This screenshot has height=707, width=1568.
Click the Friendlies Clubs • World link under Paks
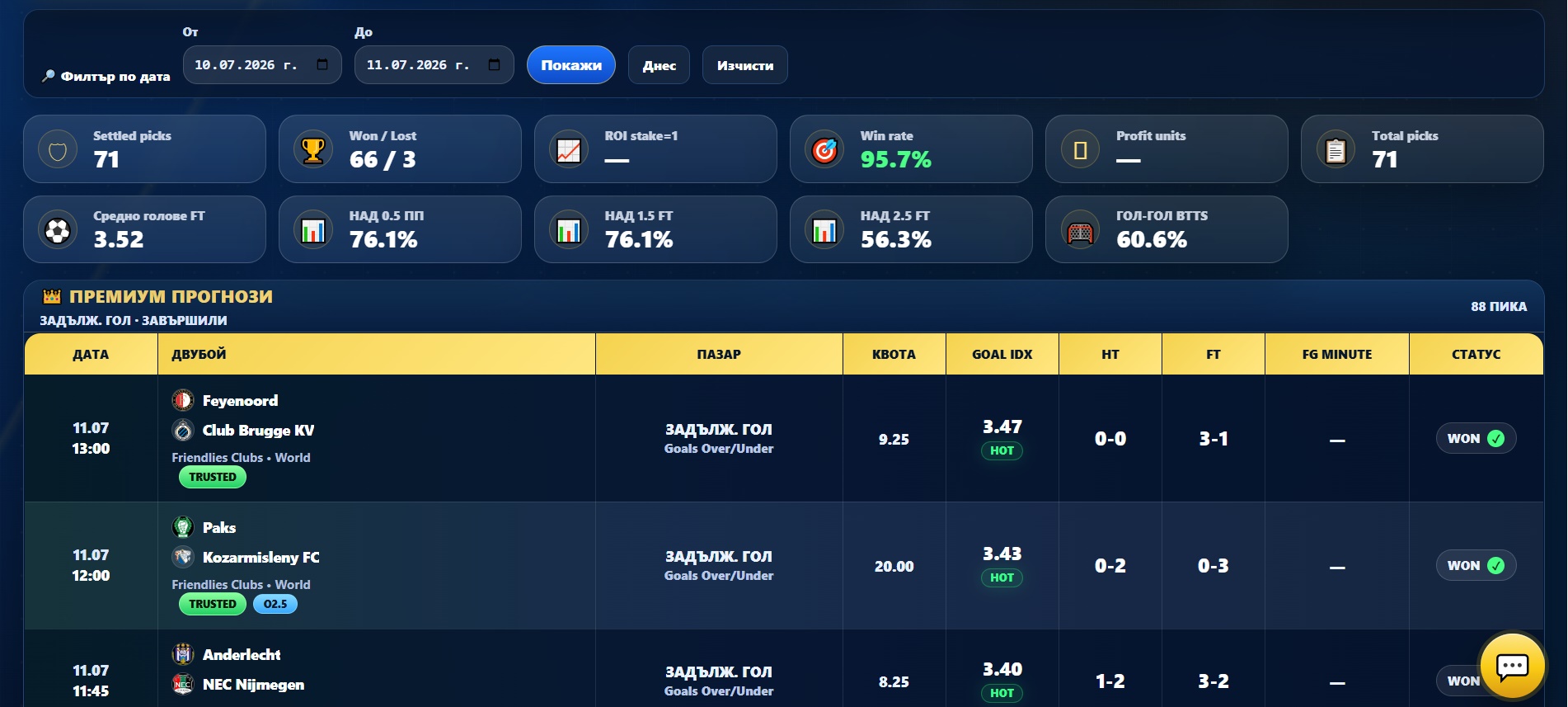[x=241, y=585]
